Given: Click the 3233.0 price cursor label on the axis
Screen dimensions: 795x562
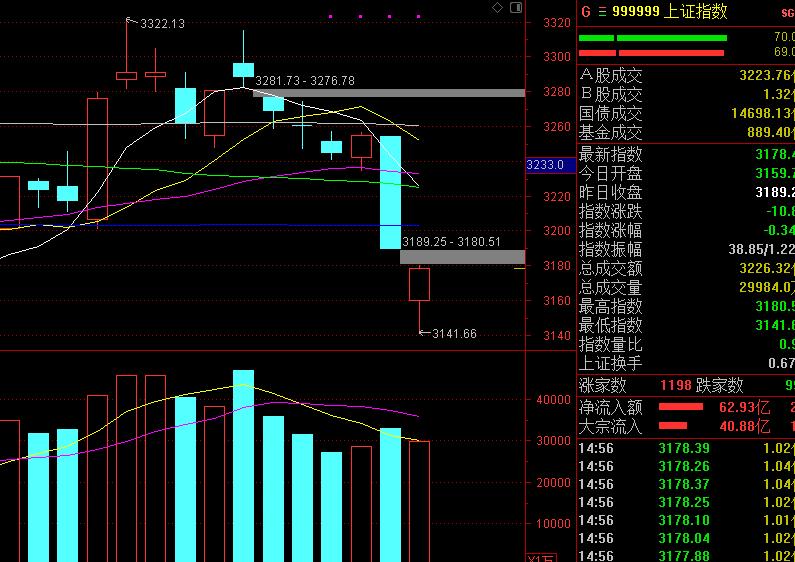Looking at the screenshot, I should click(x=551, y=165).
